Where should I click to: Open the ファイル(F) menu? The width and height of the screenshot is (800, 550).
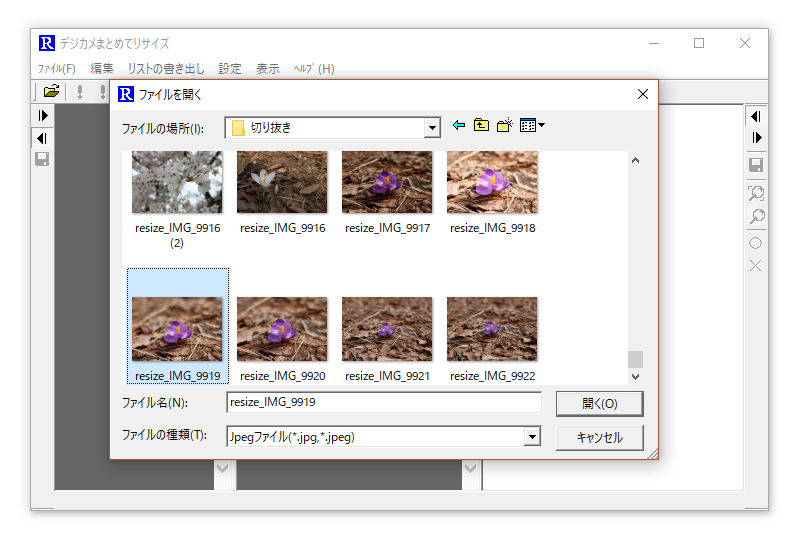[x=57, y=69]
